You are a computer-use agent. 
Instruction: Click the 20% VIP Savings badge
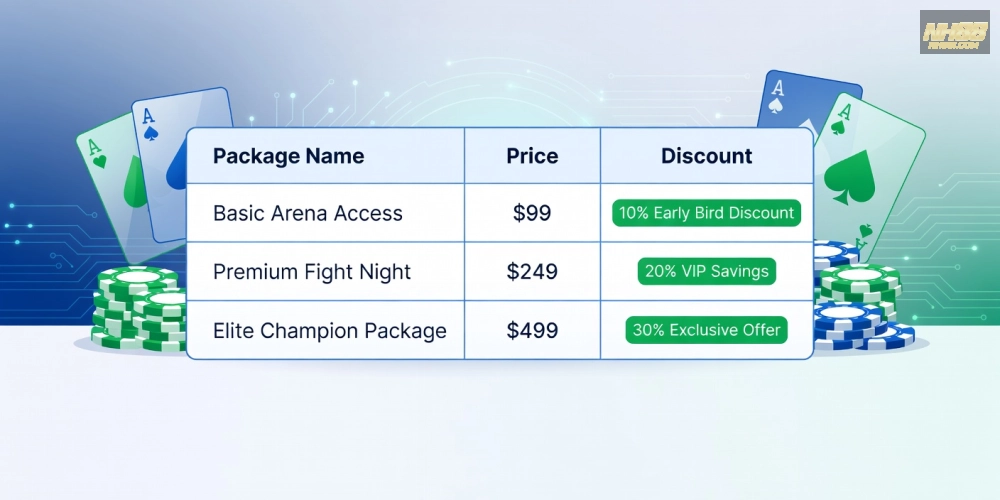coord(707,271)
